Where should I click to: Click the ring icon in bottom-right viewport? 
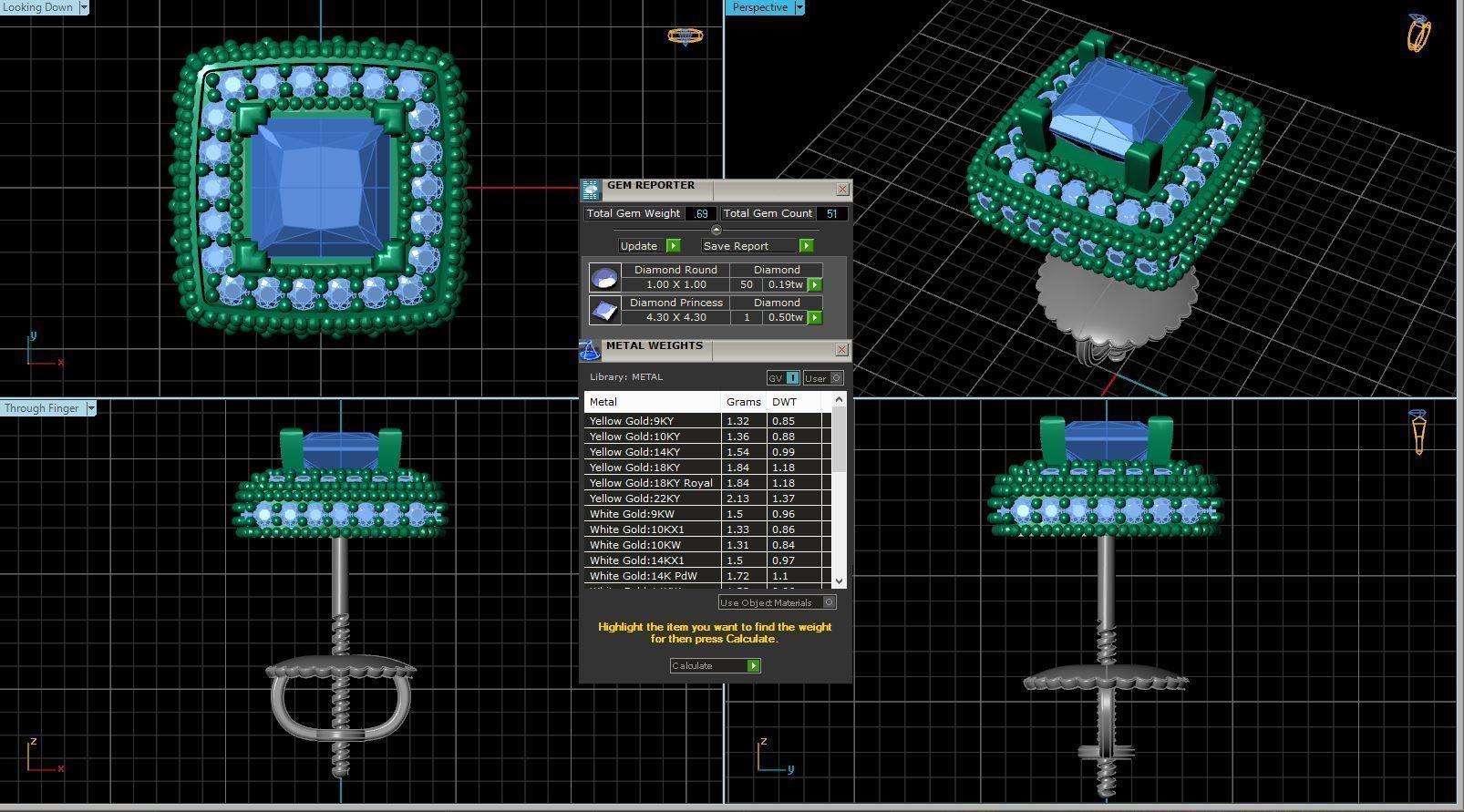pyautogui.click(x=1418, y=431)
